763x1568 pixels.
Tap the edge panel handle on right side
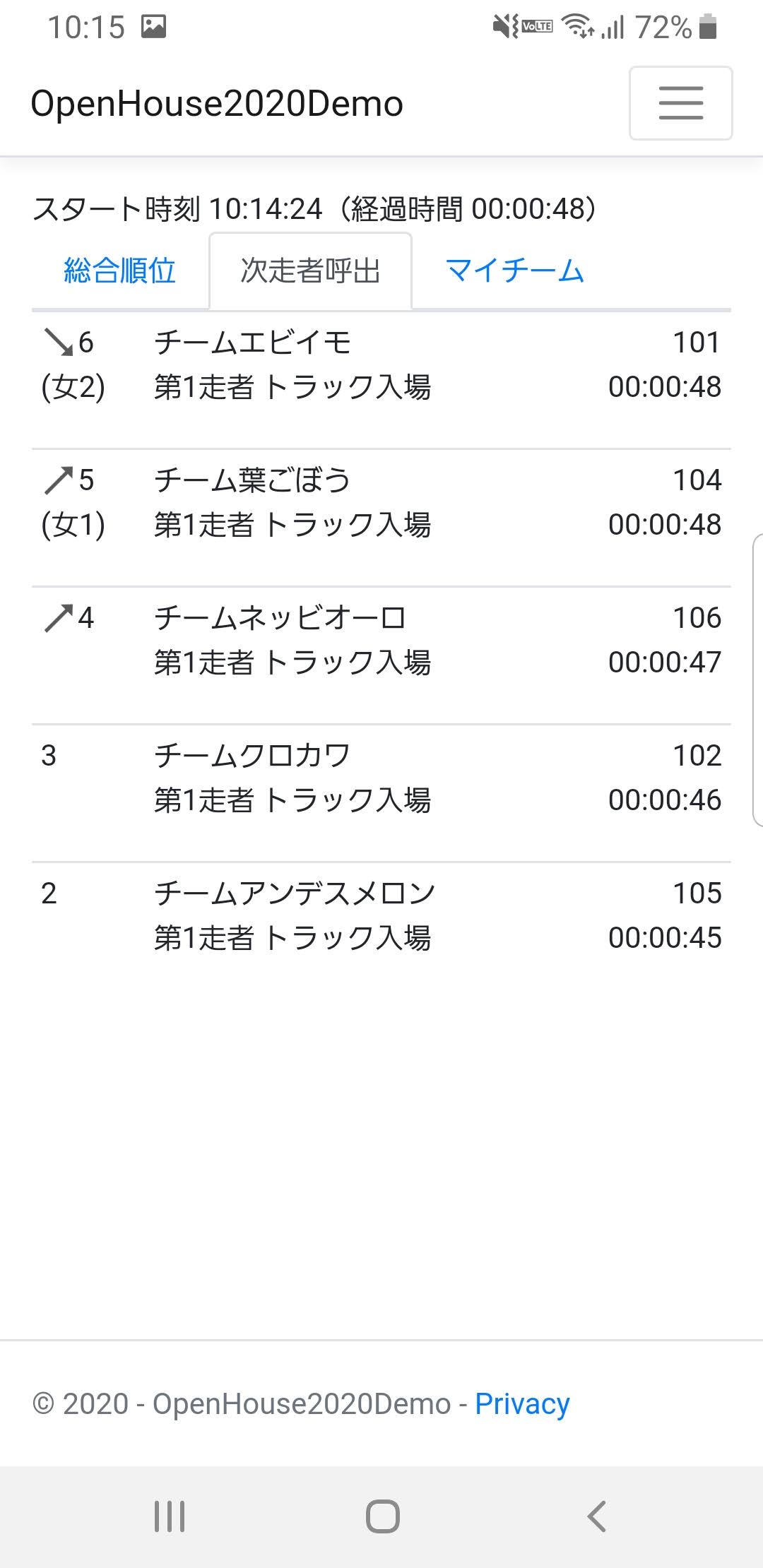click(757, 679)
